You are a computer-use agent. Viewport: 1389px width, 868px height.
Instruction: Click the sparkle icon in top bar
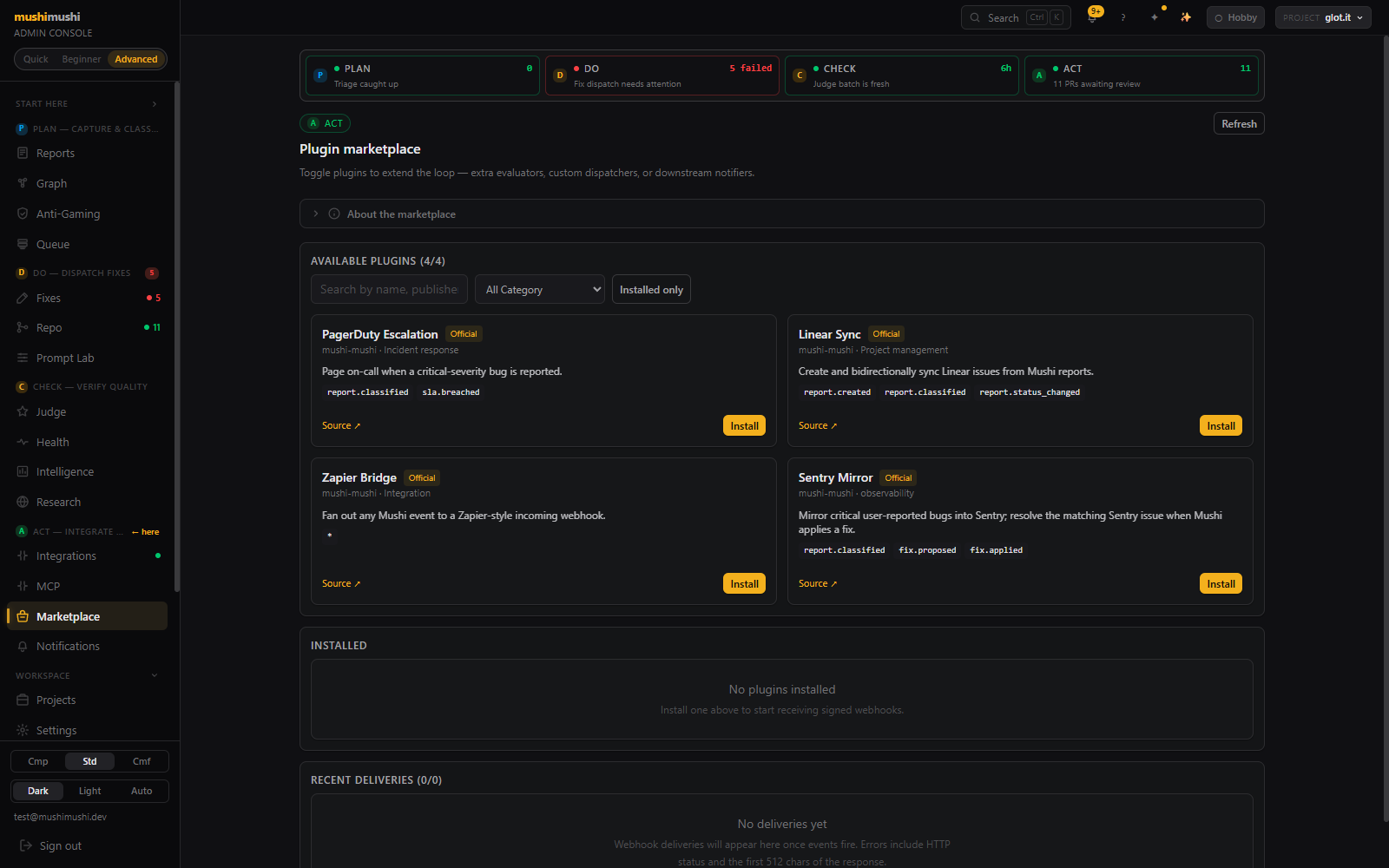tap(1155, 17)
